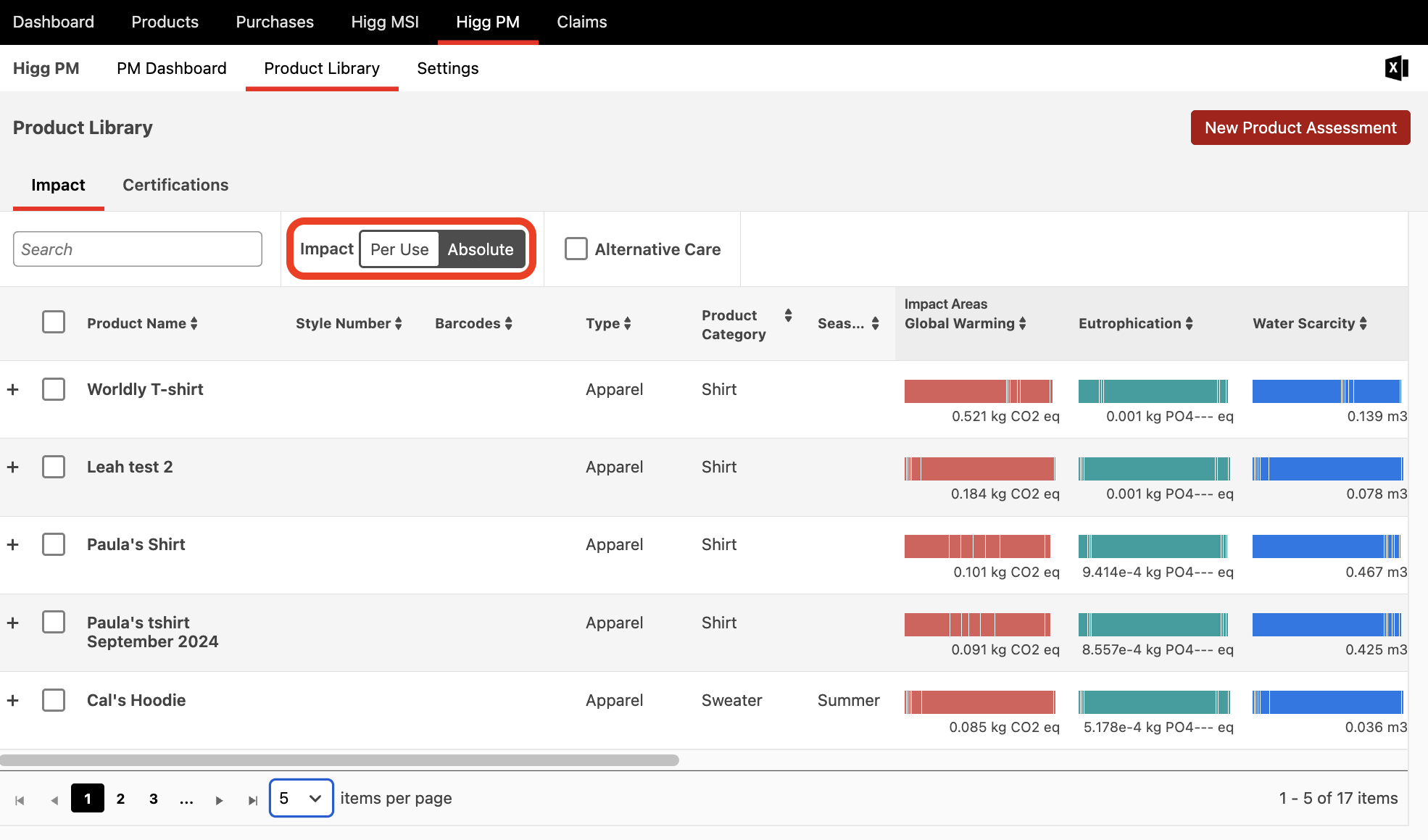
Task: Check the Paula's Shirt row checkbox
Action: tap(54, 544)
